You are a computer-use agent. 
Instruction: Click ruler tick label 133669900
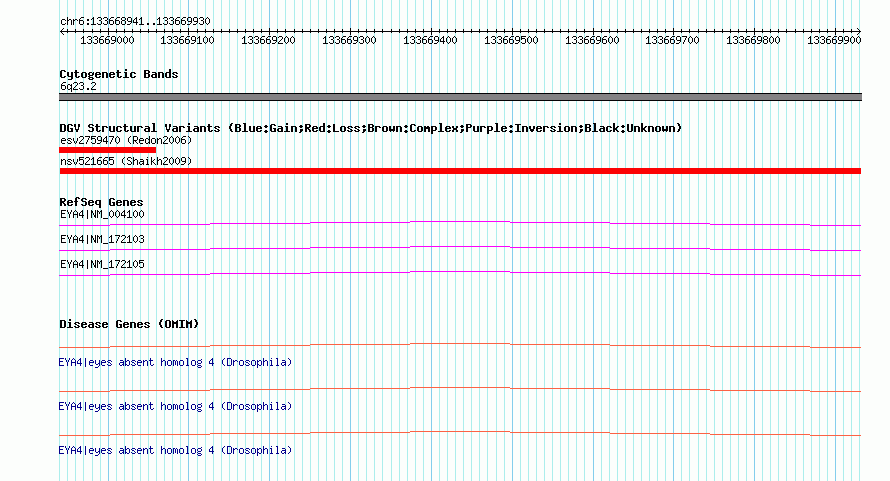coord(834,40)
